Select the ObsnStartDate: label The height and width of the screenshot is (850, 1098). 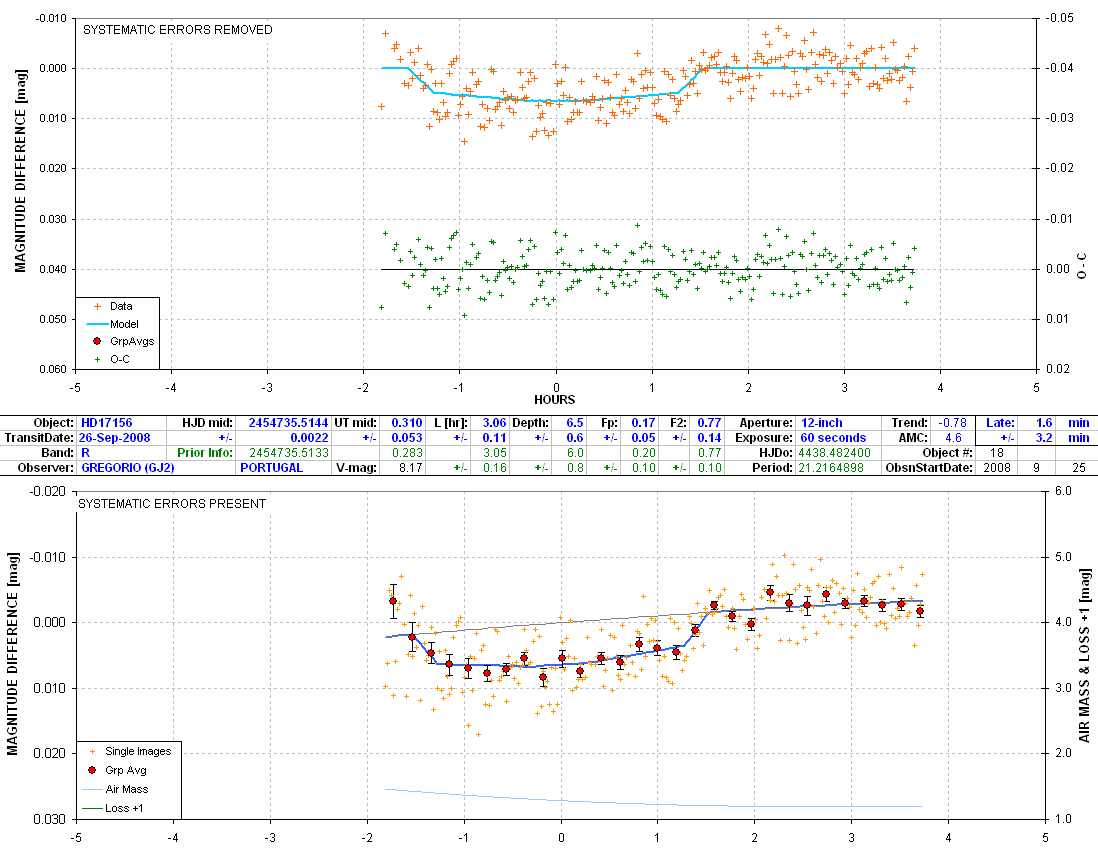pos(929,468)
